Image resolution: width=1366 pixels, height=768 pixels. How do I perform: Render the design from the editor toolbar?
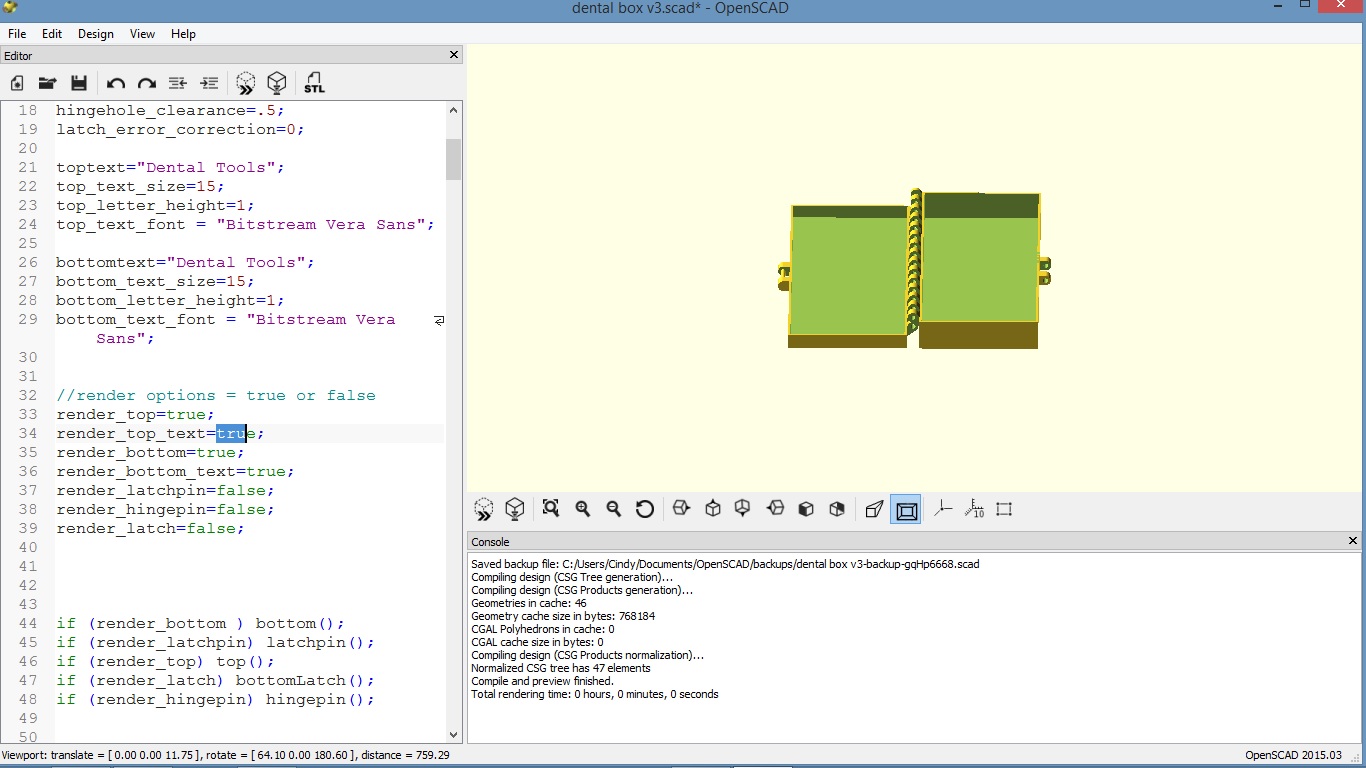tap(277, 83)
